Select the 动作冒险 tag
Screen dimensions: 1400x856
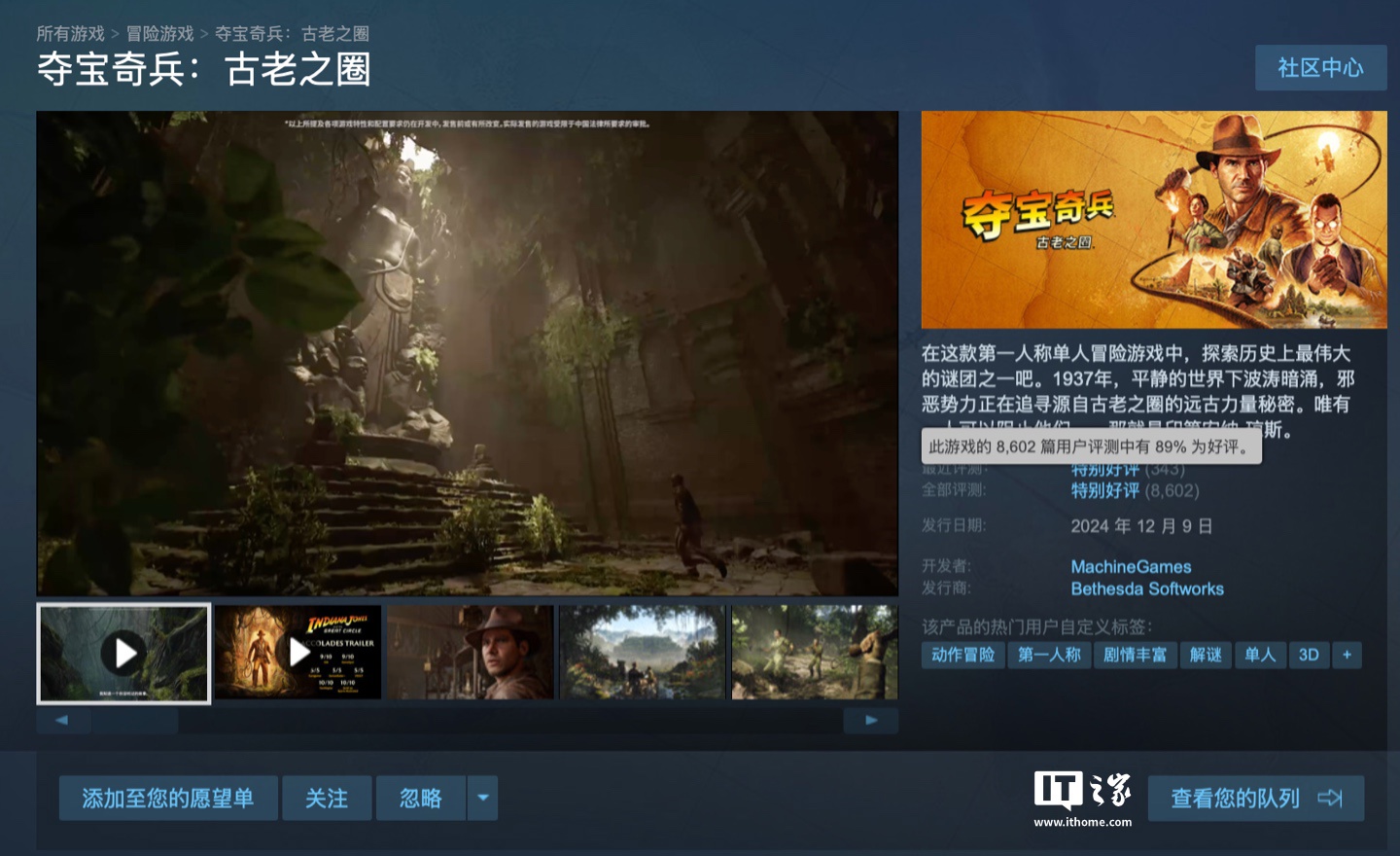(963, 655)
